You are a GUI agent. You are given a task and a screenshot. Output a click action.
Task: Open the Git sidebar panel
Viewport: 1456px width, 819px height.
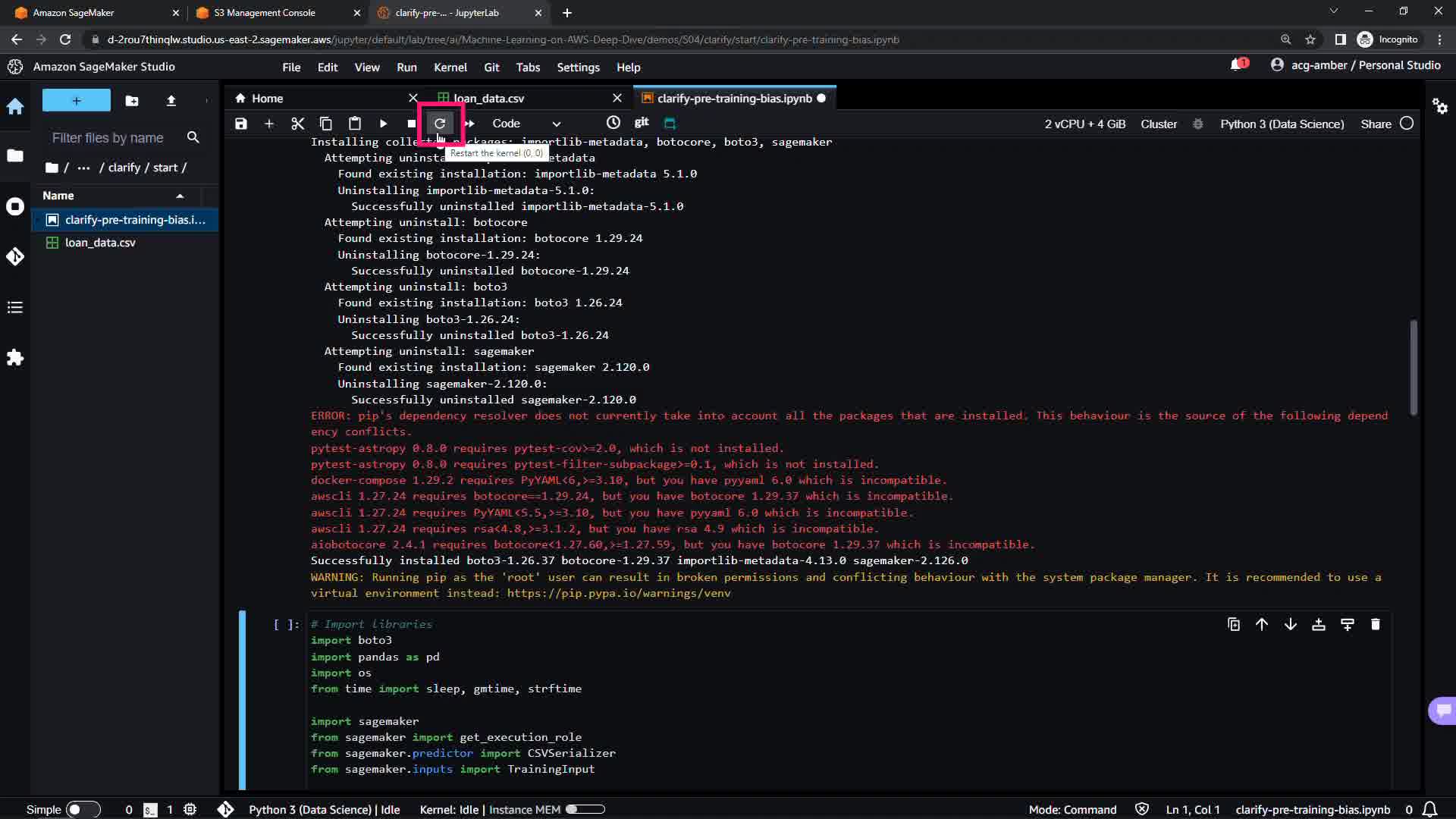click(x=15, y=257)
